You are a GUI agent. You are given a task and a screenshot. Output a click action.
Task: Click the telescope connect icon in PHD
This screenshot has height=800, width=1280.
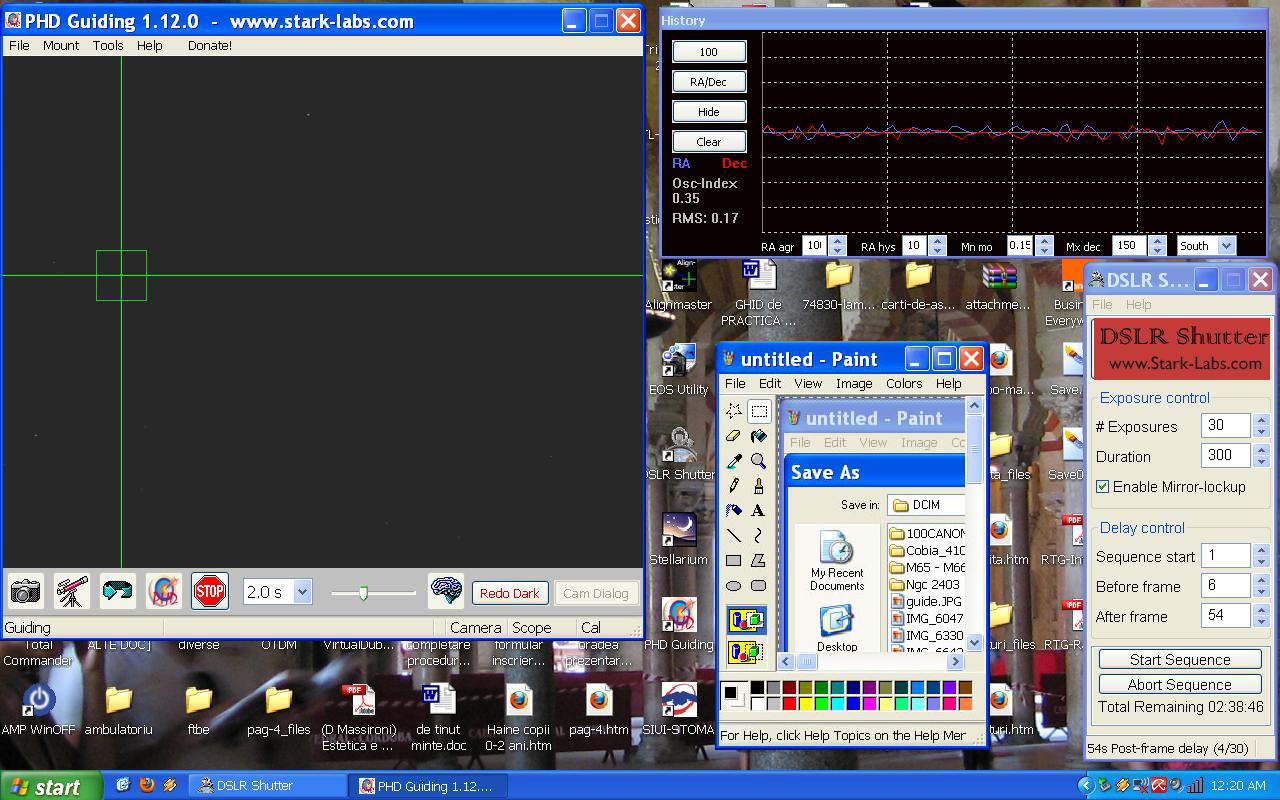(x=72, y=592)
